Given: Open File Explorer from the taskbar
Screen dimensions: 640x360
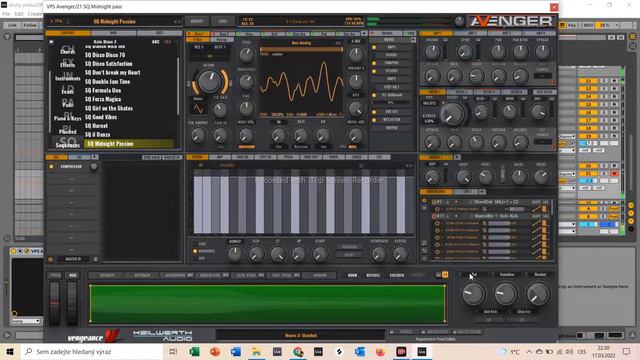Looking at the screenshot, I should (256, 351).
